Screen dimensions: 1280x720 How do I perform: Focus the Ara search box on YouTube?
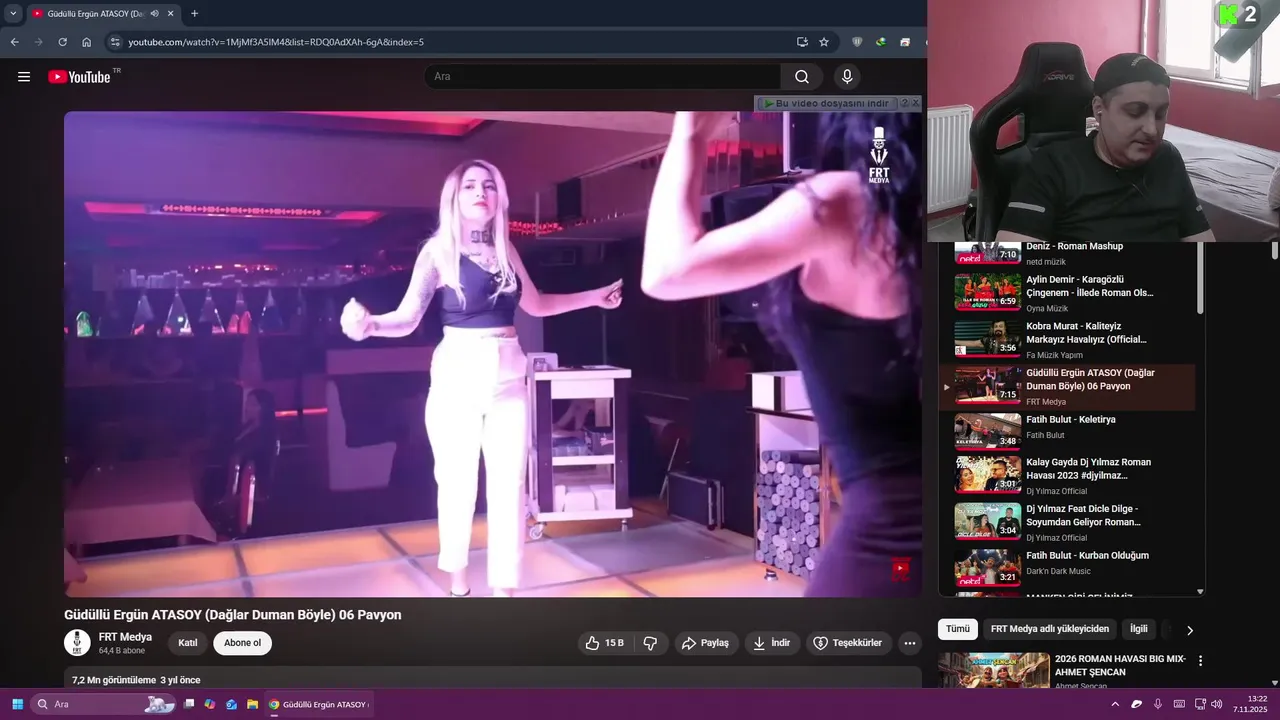point(602,76)
